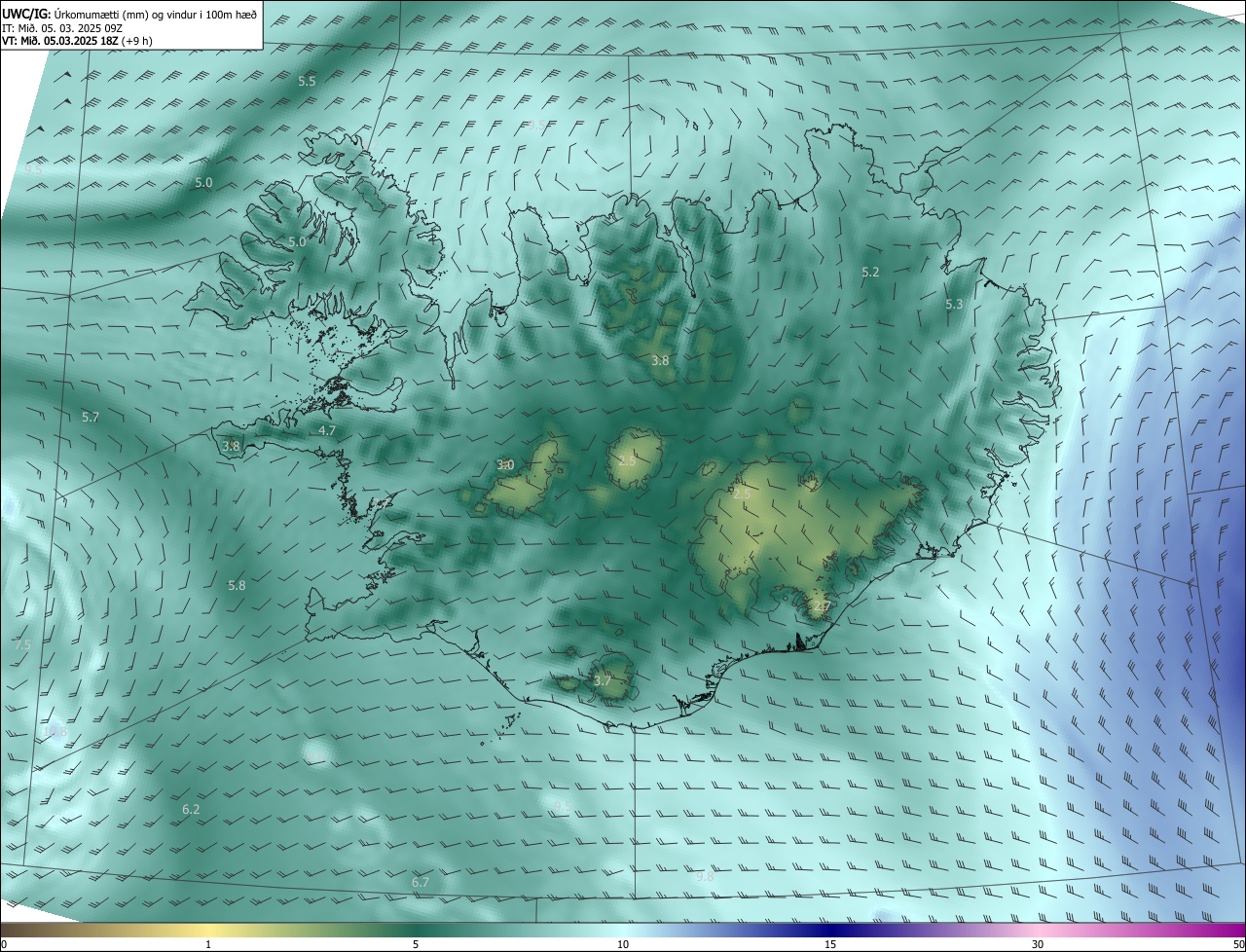This screenshot has height=952, width=1246.
Task: Click the colorbar tick label 0
Action: (x=4, y=944)
